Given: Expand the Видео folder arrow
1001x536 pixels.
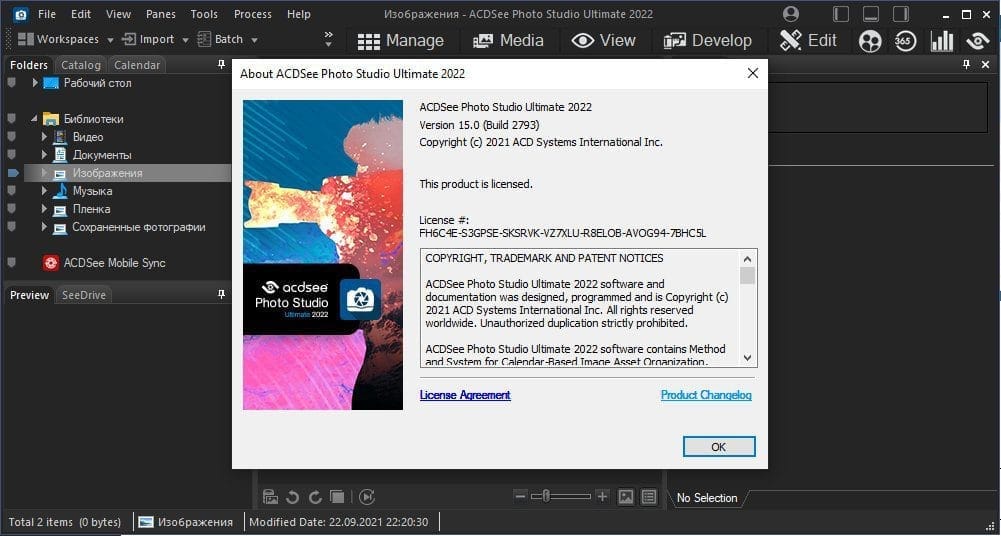Looking at the screenshot, I should 45,137.
